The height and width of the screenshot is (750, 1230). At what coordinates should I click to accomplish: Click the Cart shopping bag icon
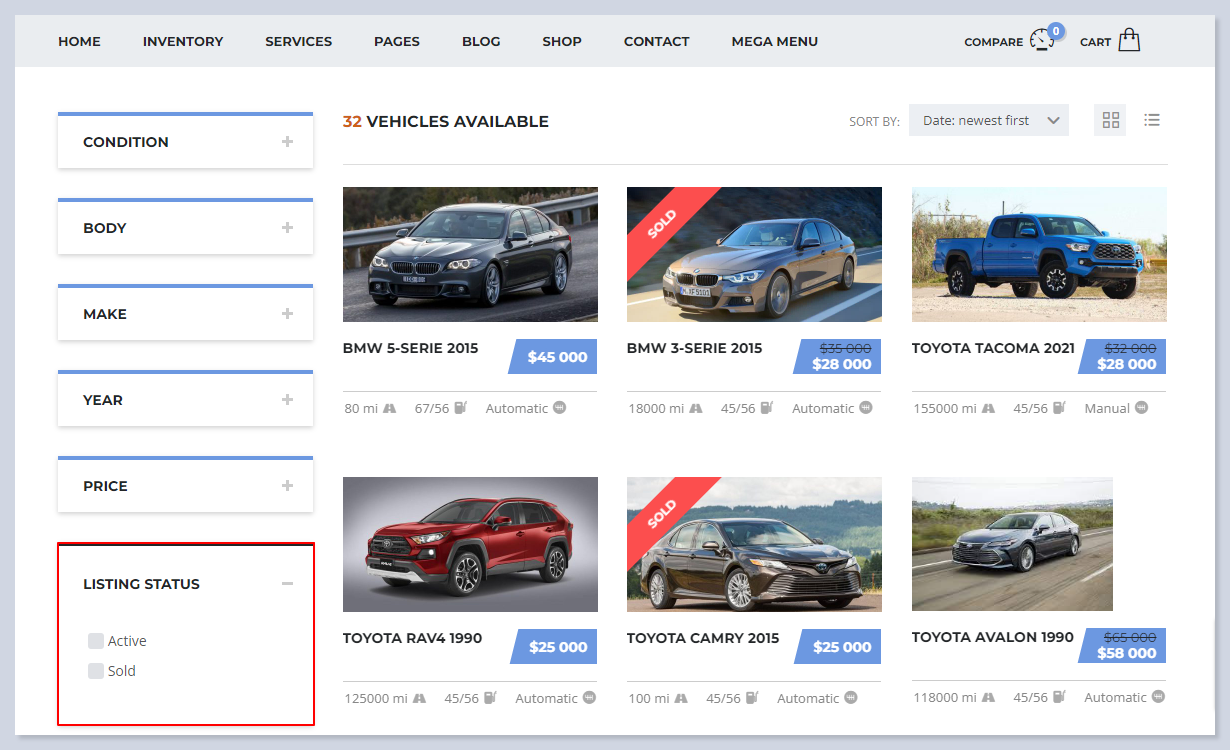[1129, 40]
